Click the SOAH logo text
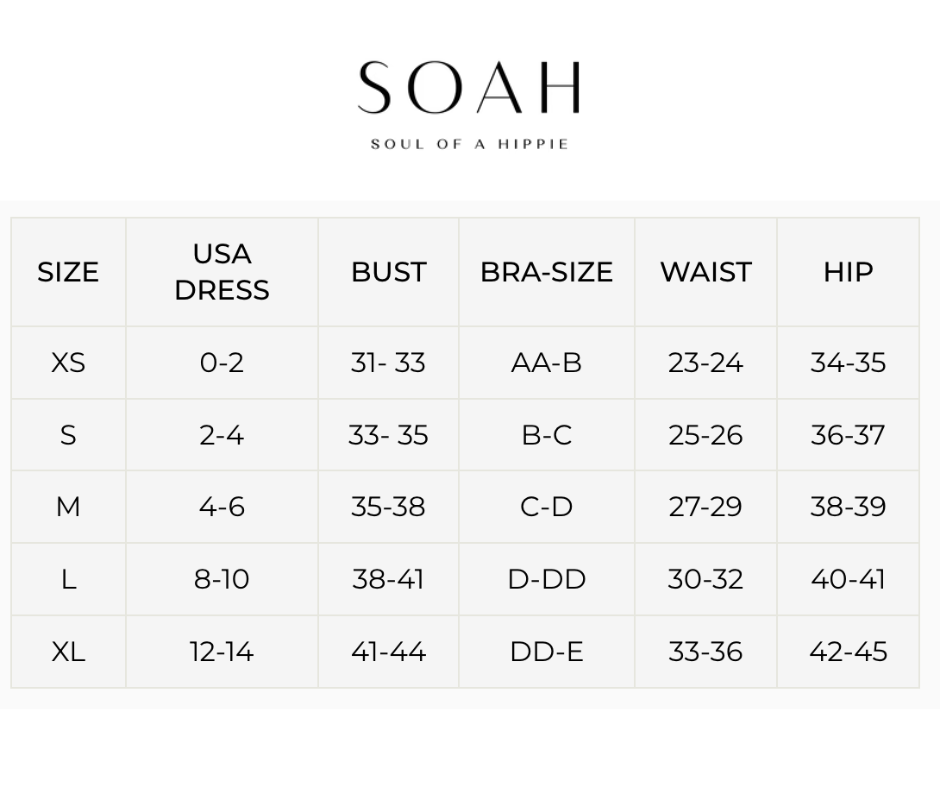The image size is (940, 788). pyautogui.click(x=469, y=89)
